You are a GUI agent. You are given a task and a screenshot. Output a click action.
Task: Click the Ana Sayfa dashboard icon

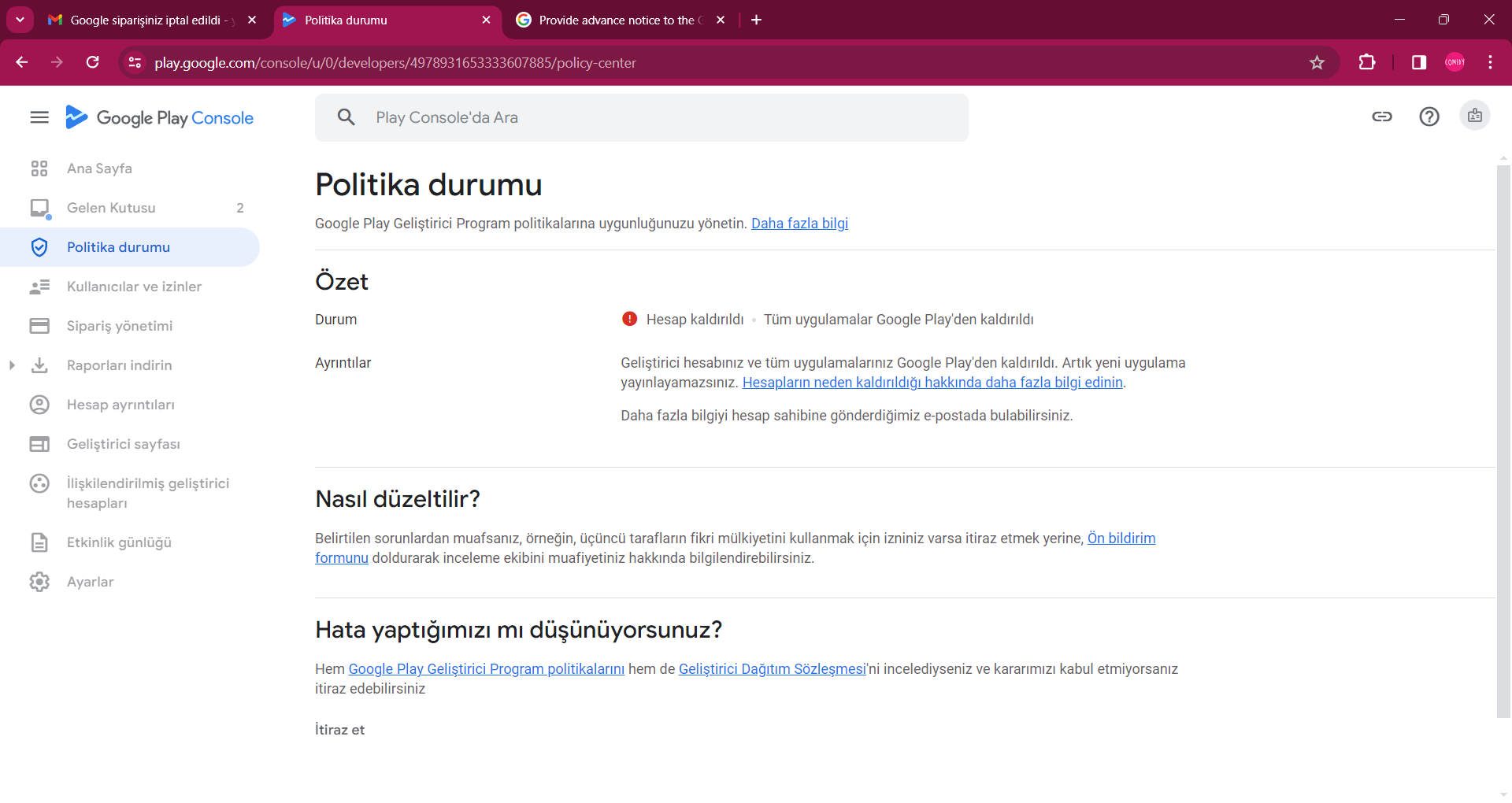39,168
